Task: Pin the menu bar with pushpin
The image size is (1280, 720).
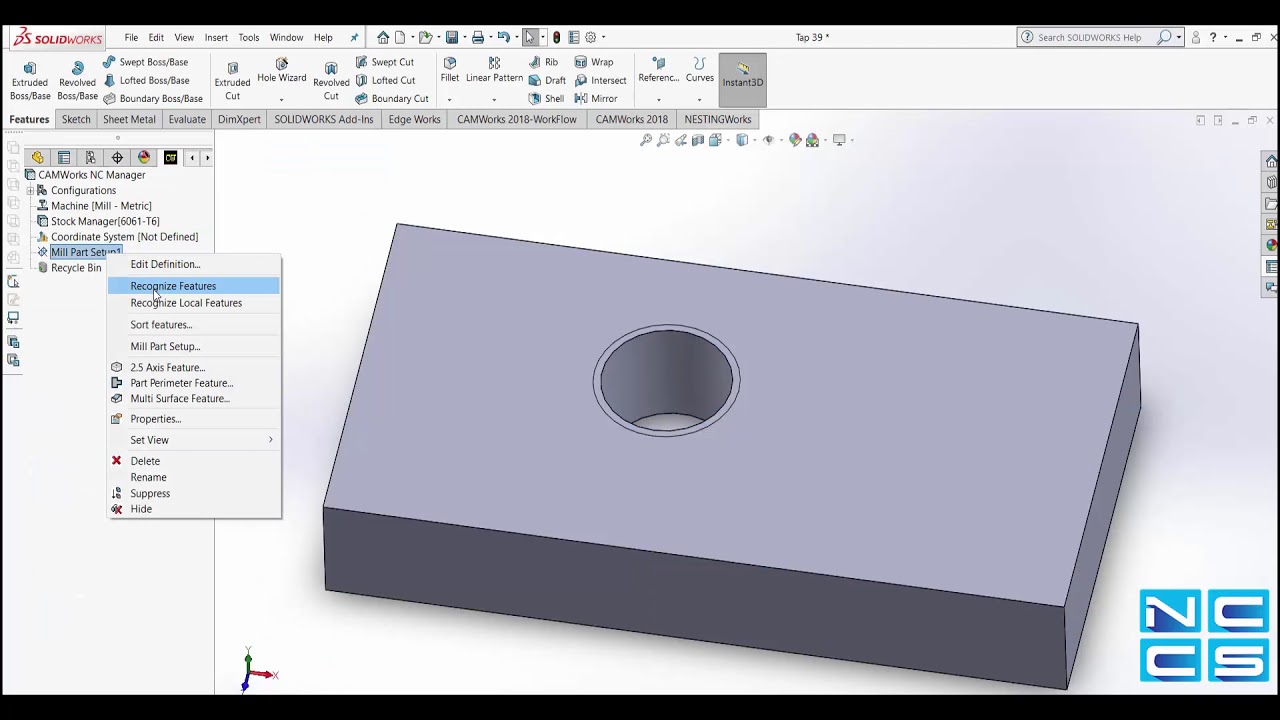Action: pyautogui.click(x=354, y=38)
